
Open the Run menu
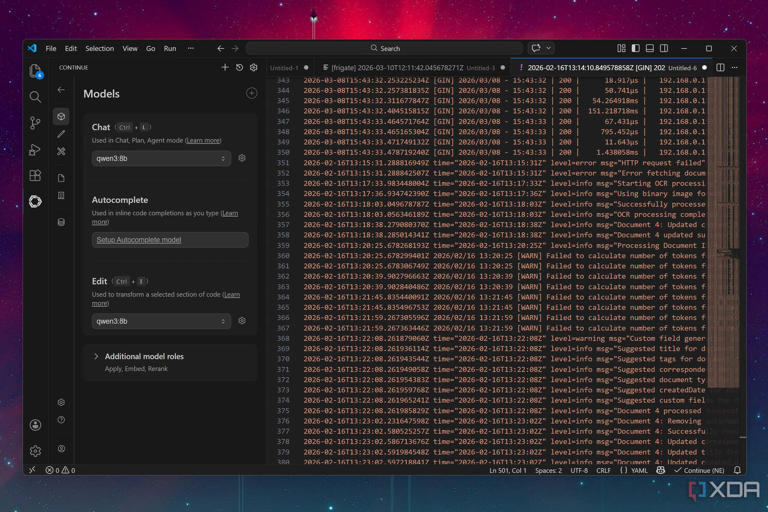coord(170,49)
